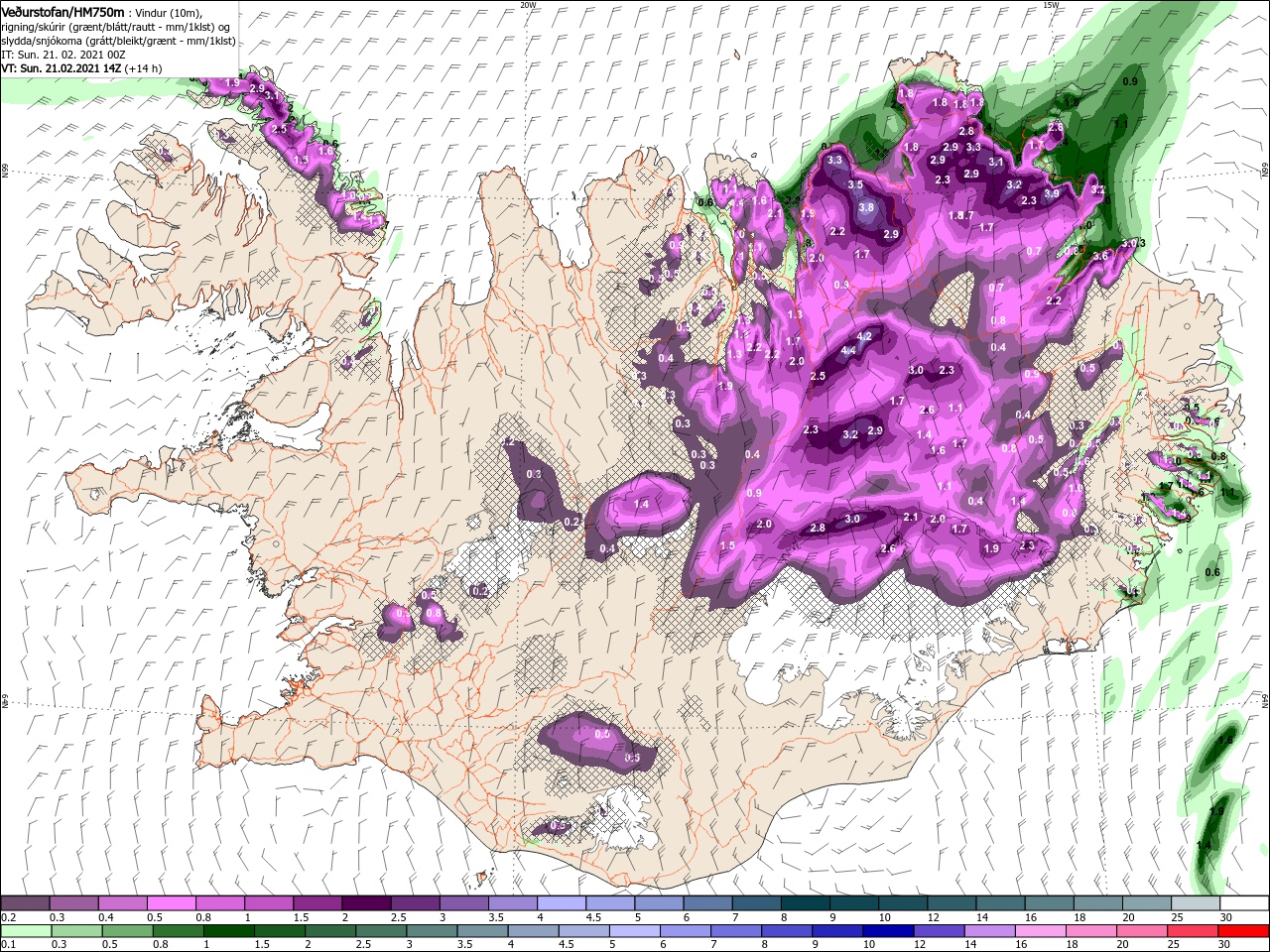Viewport: 1270px width, 952px height.
Task: Click the 'Vindur (10m)' label in header
Action: click(169, 13)
